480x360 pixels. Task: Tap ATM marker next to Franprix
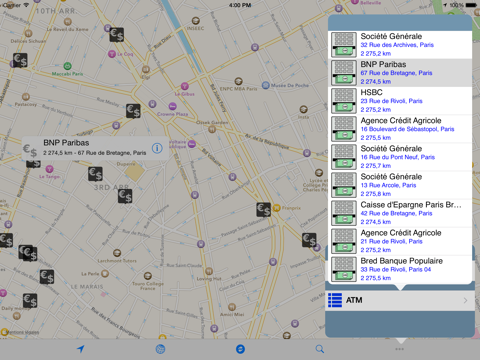(x=263, y=210)
